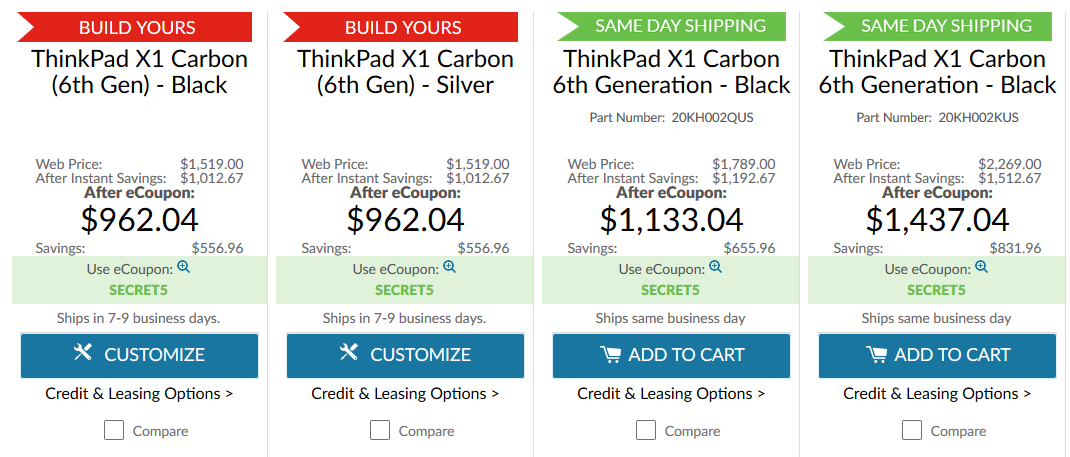This screenshot has width=1070, height=457.
Task: Click SECRET5 coupon code on 20KH002QUS
Action: point(671,290)
